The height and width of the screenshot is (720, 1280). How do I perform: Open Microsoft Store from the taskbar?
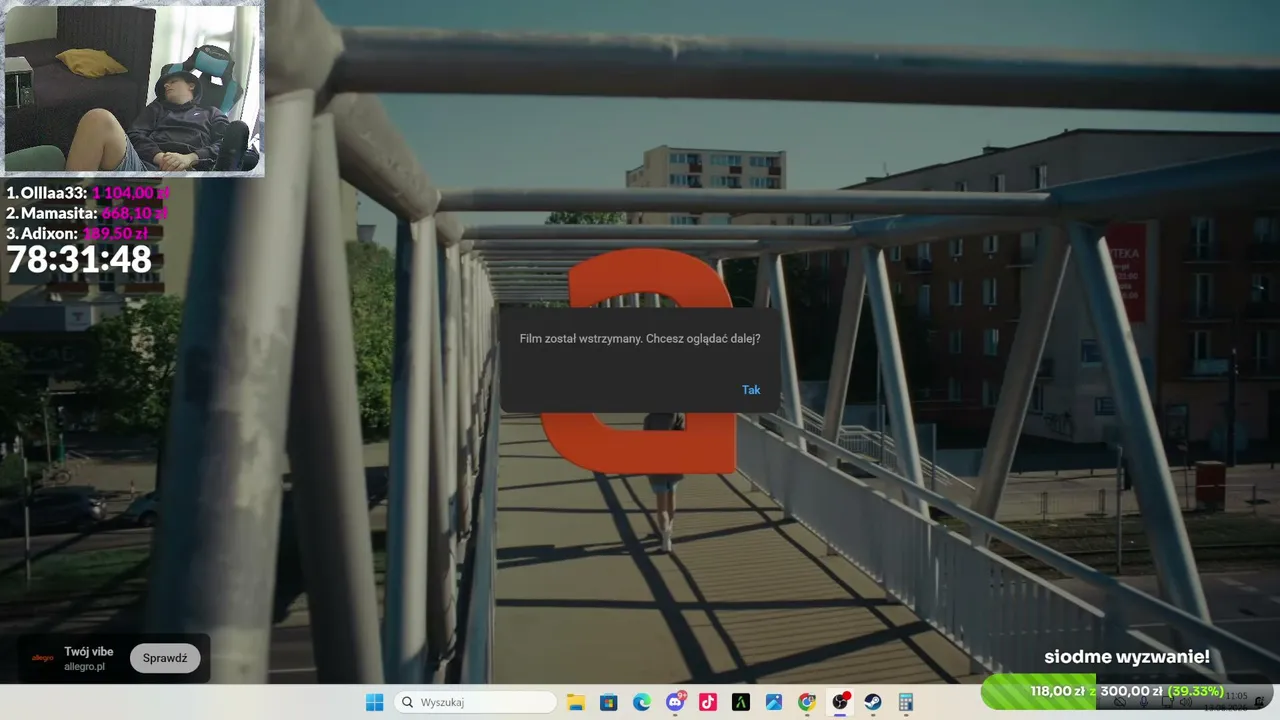coord(608,702)
